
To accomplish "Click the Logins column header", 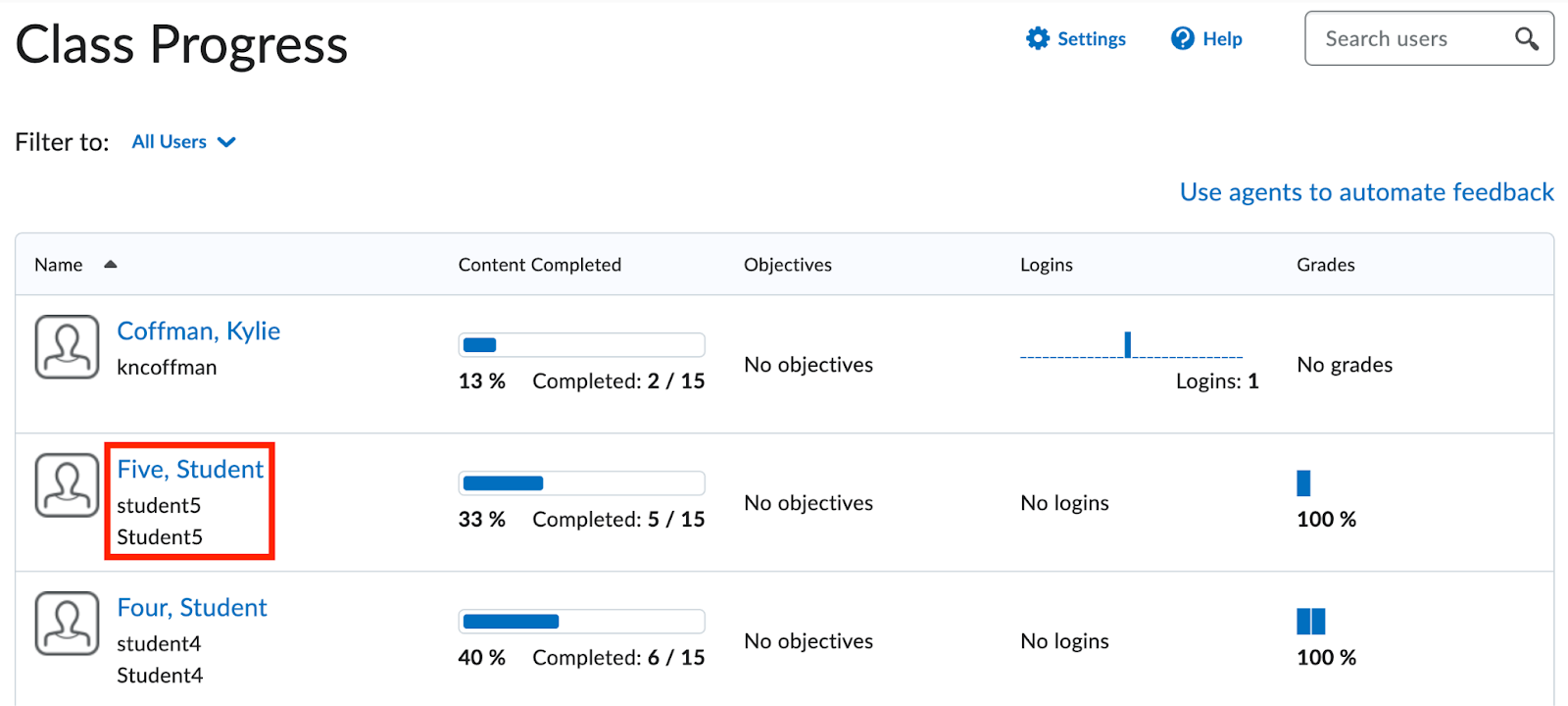I will tap(1046, 265).
